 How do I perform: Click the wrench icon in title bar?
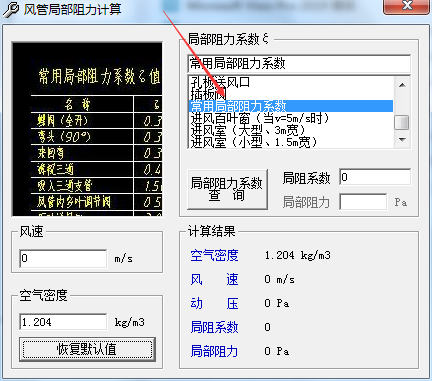coord(11,9)
